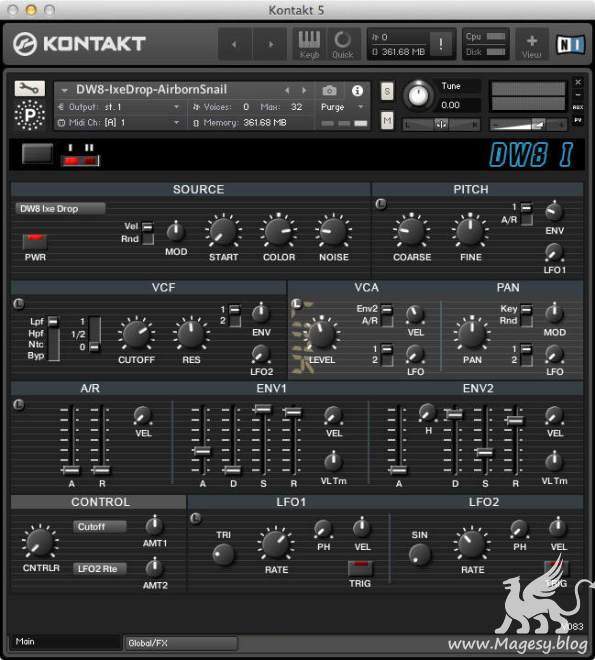The width and height of the screenshot is (595, 660).
Task: Click the pan slider under Tune
Action: click(441, 125)
